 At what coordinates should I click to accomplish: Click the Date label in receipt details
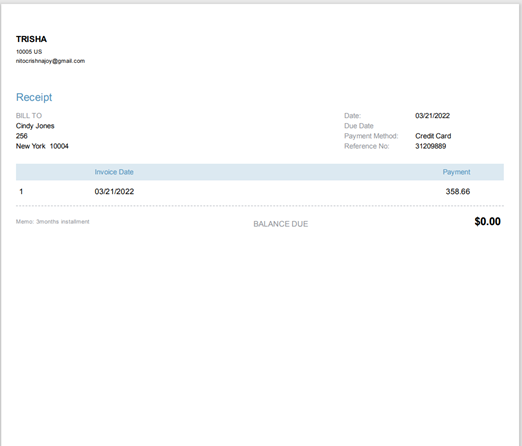(x=353, y=116)
